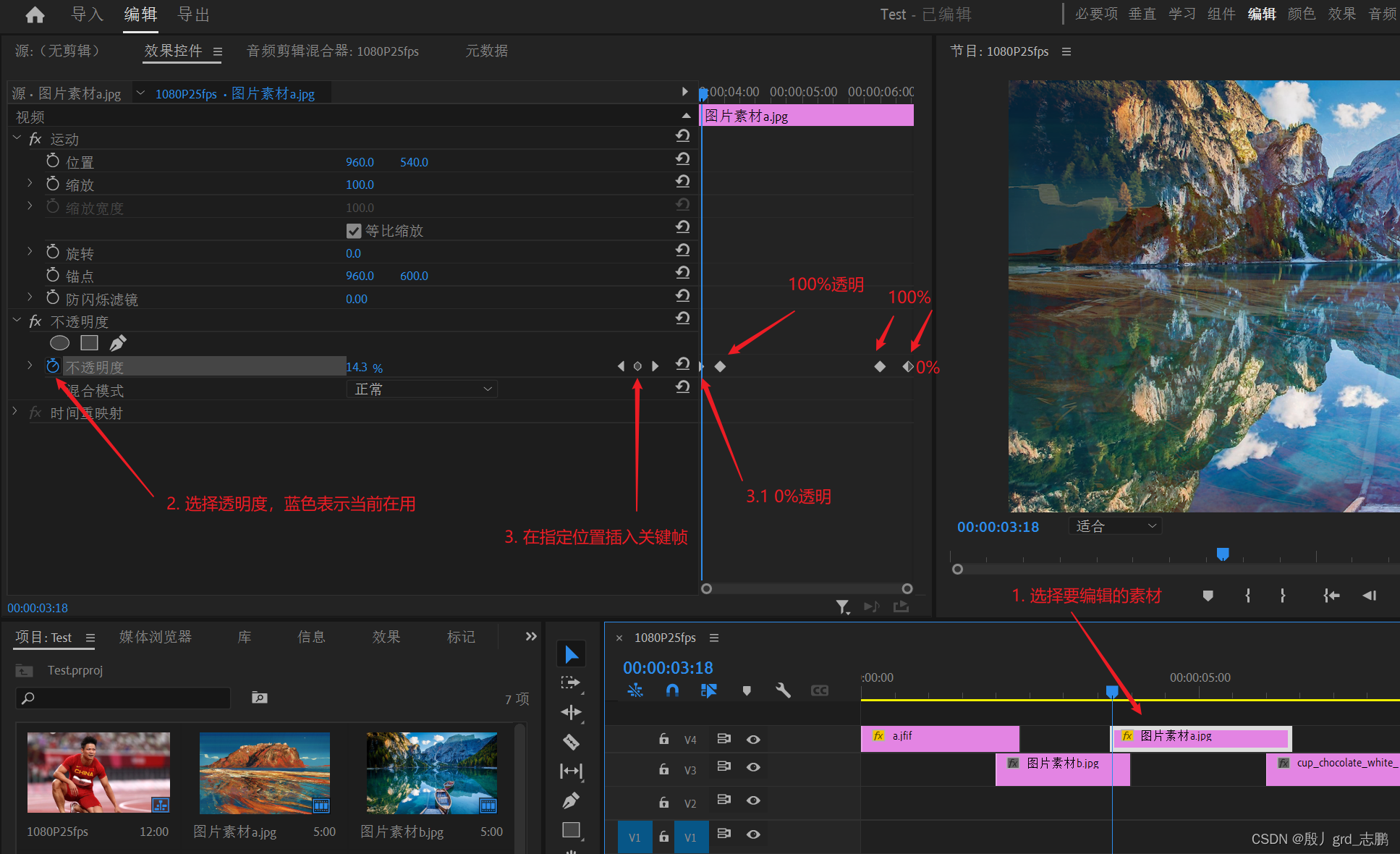
Task: Toggle the Opacity animation stopwatch
Action: pyautogui.click(x=53, y=366)
